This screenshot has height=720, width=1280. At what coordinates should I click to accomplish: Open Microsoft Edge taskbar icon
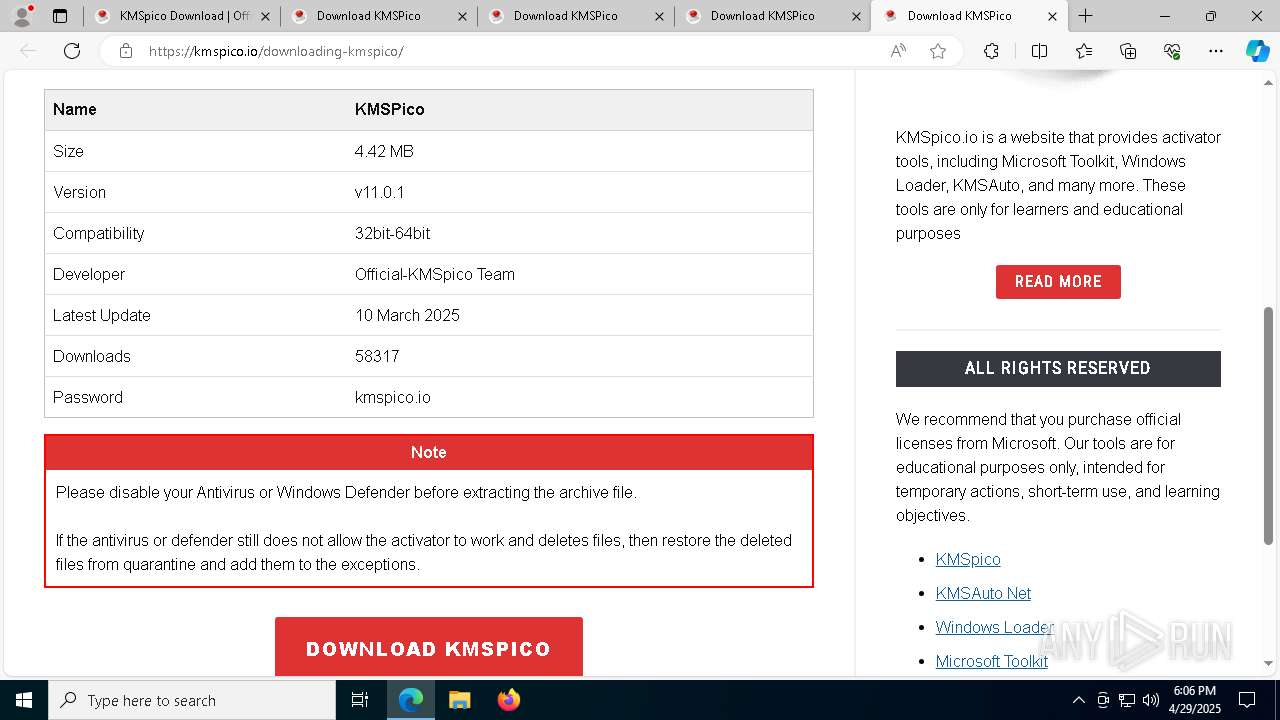[411, 700]
